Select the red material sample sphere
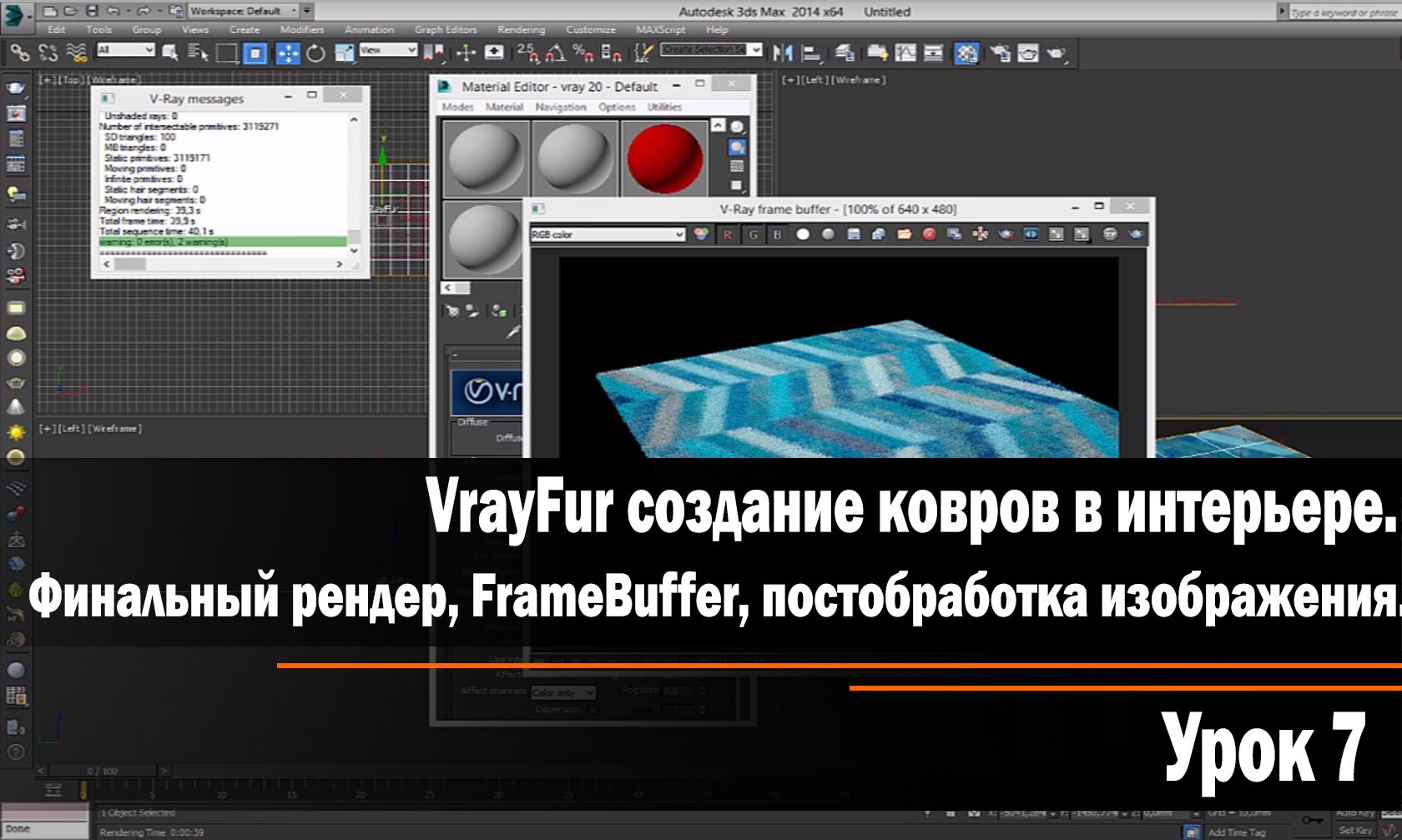 tap(663, 158)
